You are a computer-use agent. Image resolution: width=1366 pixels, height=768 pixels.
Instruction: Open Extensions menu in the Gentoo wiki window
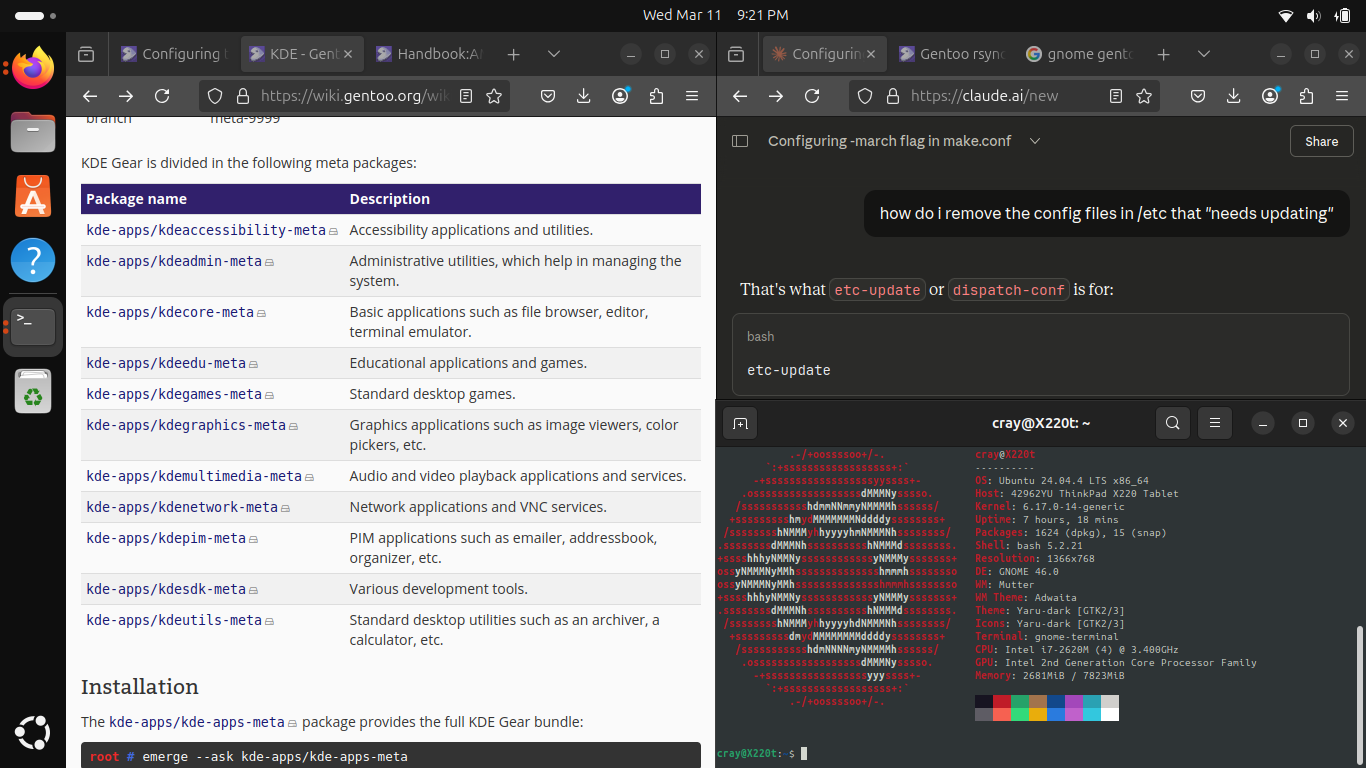pyautogui.click(x=656, y=96)
